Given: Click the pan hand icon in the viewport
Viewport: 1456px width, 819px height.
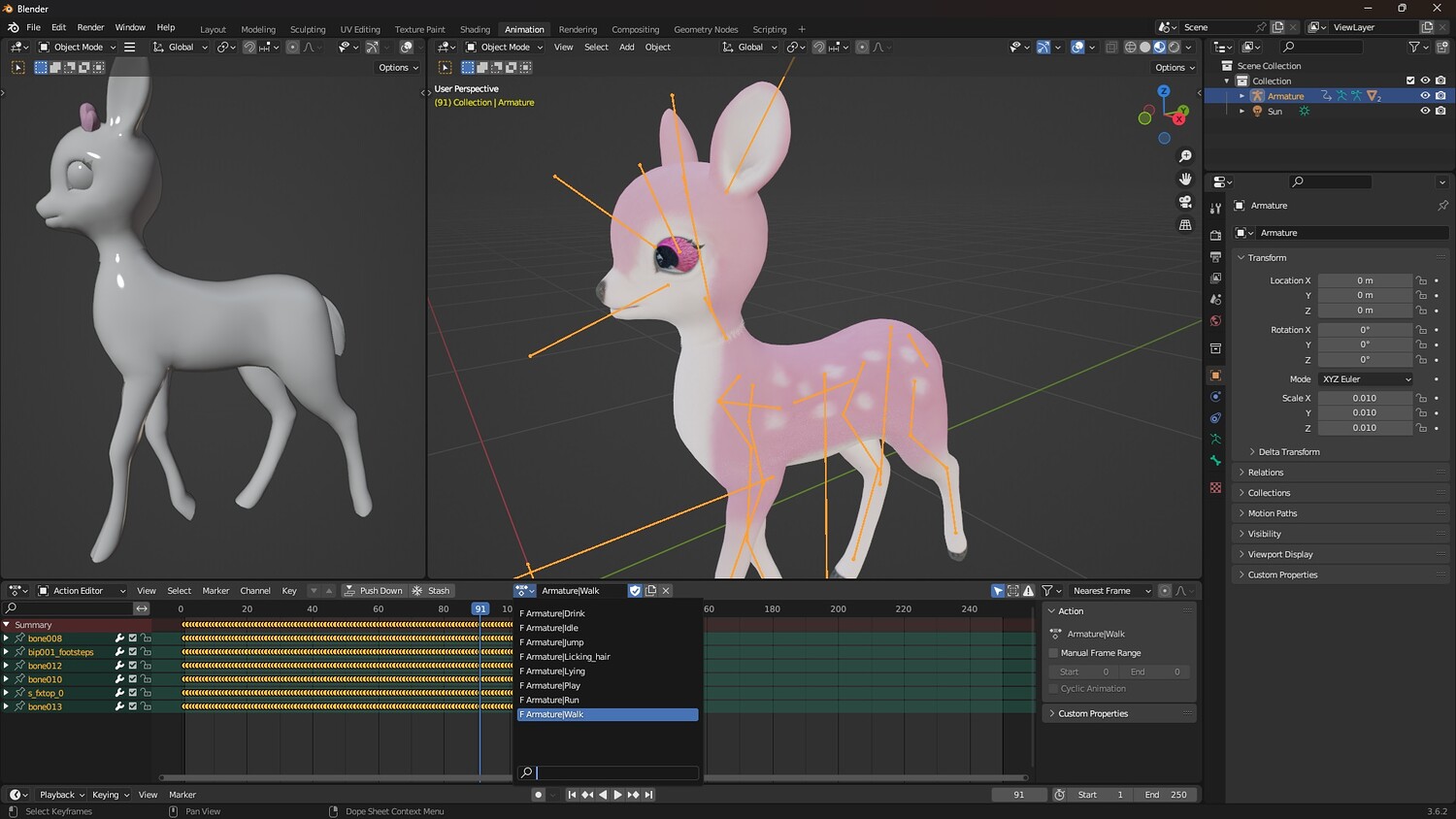Looking at the screenshot, I should point(1185,179).
